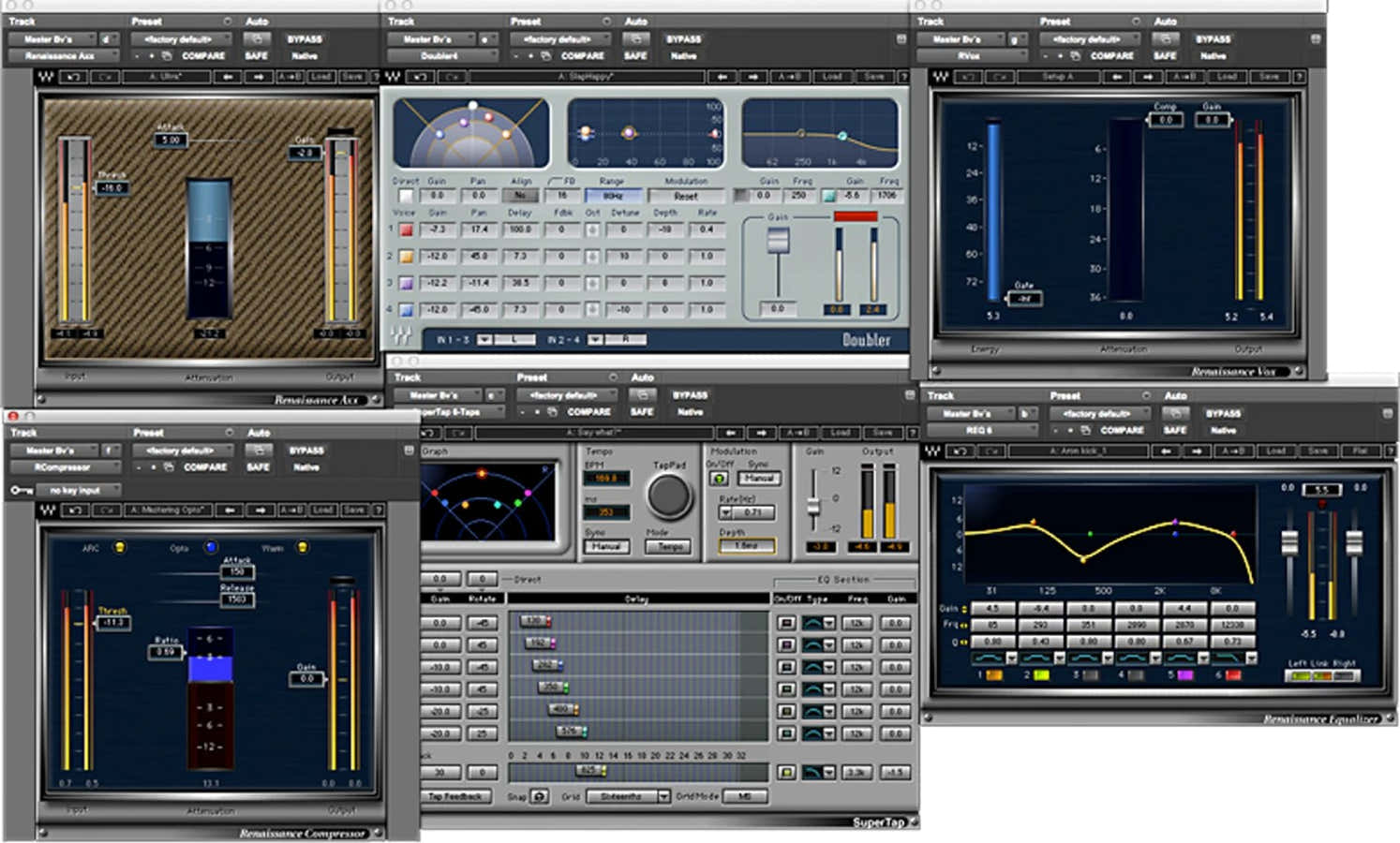
Task: Open the Doubler IN 1-3 output dropdown
Action: pos(508,339)
